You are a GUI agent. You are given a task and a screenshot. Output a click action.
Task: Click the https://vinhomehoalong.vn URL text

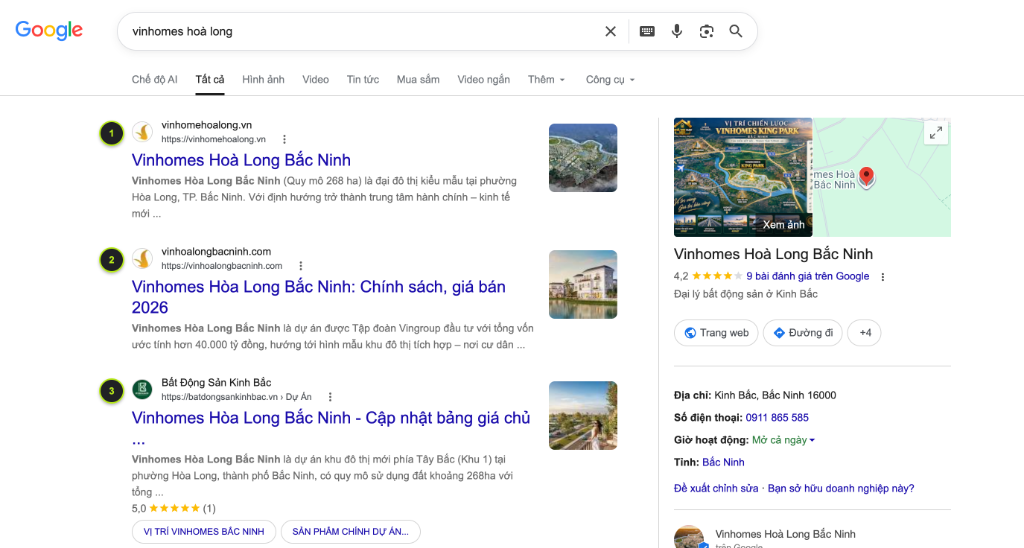[214, 139]
